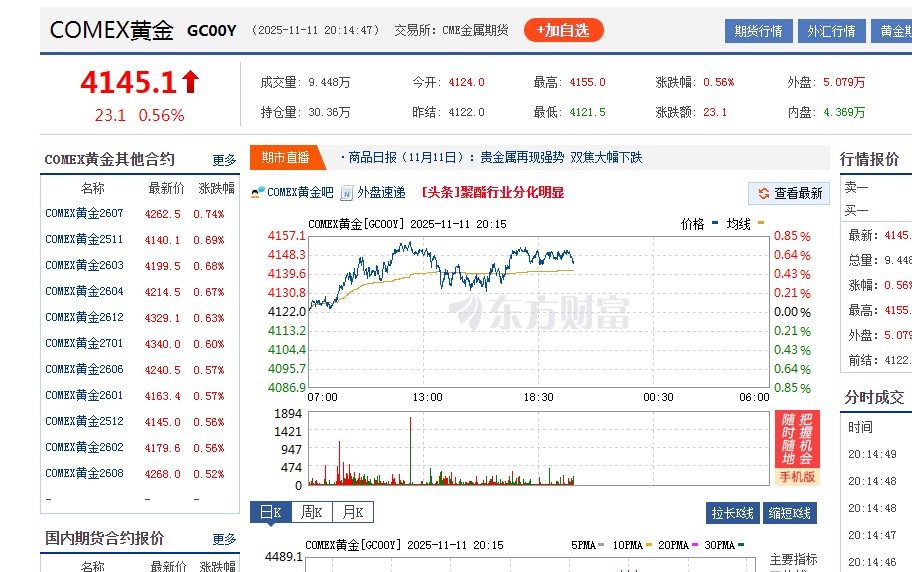
Task: Open contract COMEX黄金2606
Action: pos(84,369)
